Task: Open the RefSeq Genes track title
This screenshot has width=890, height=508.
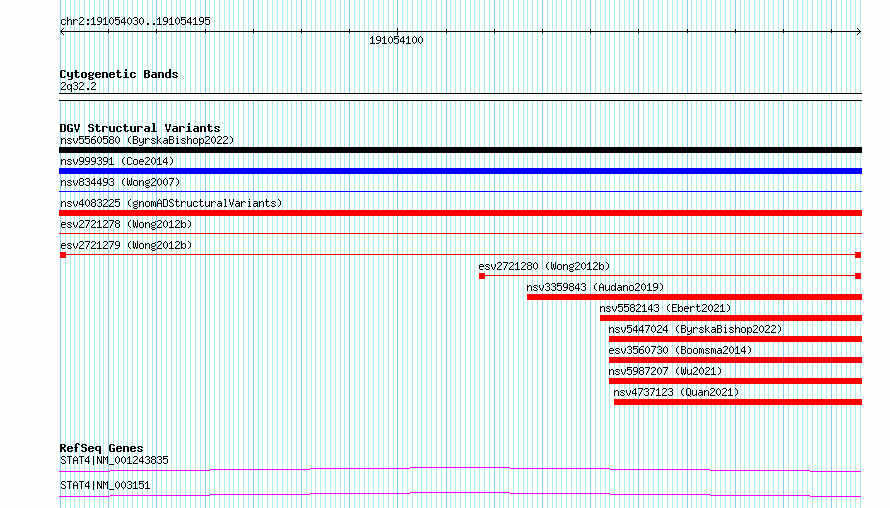Action: [102, 448]
